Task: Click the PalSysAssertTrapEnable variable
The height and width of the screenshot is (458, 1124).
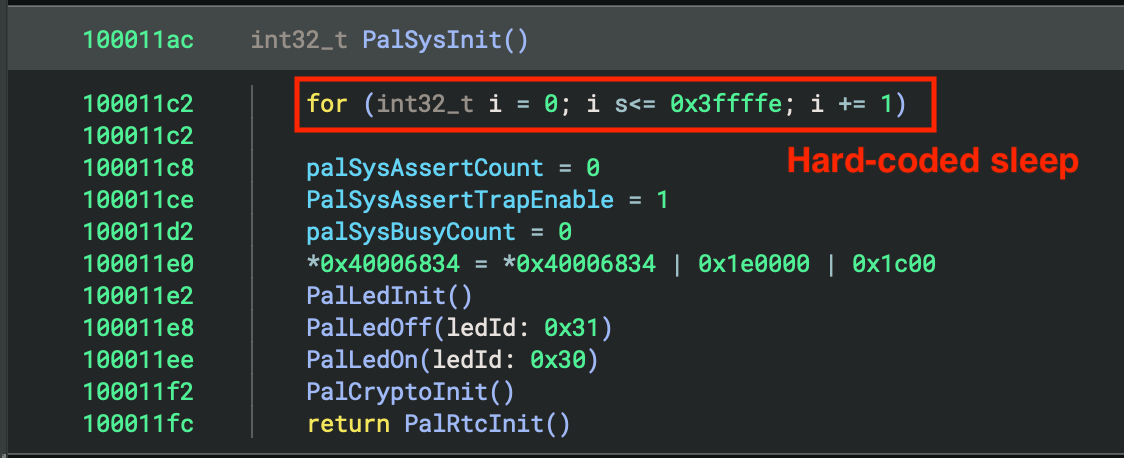Action: coord(460,199)
